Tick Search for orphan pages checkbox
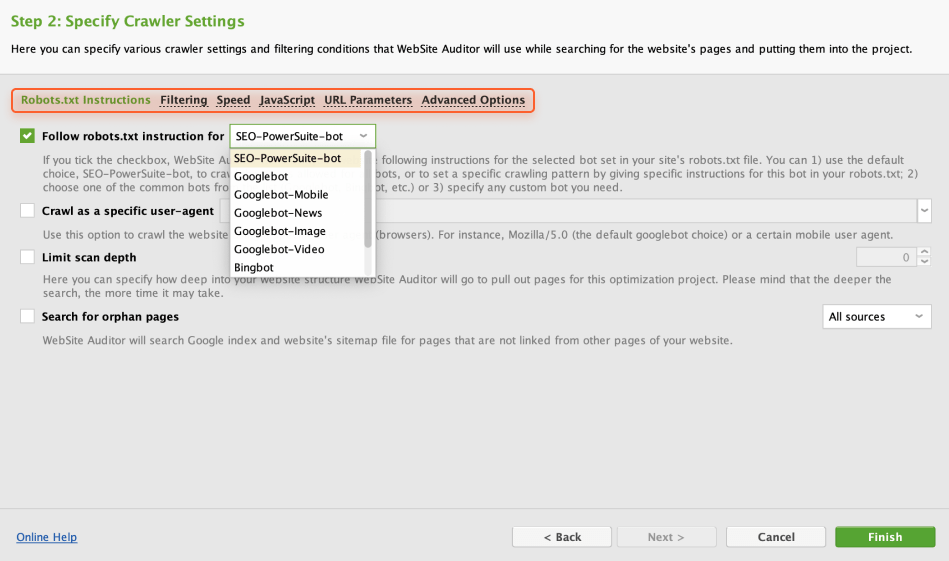Viewport: 949px width, 561px height. click(x=27, y=316)
